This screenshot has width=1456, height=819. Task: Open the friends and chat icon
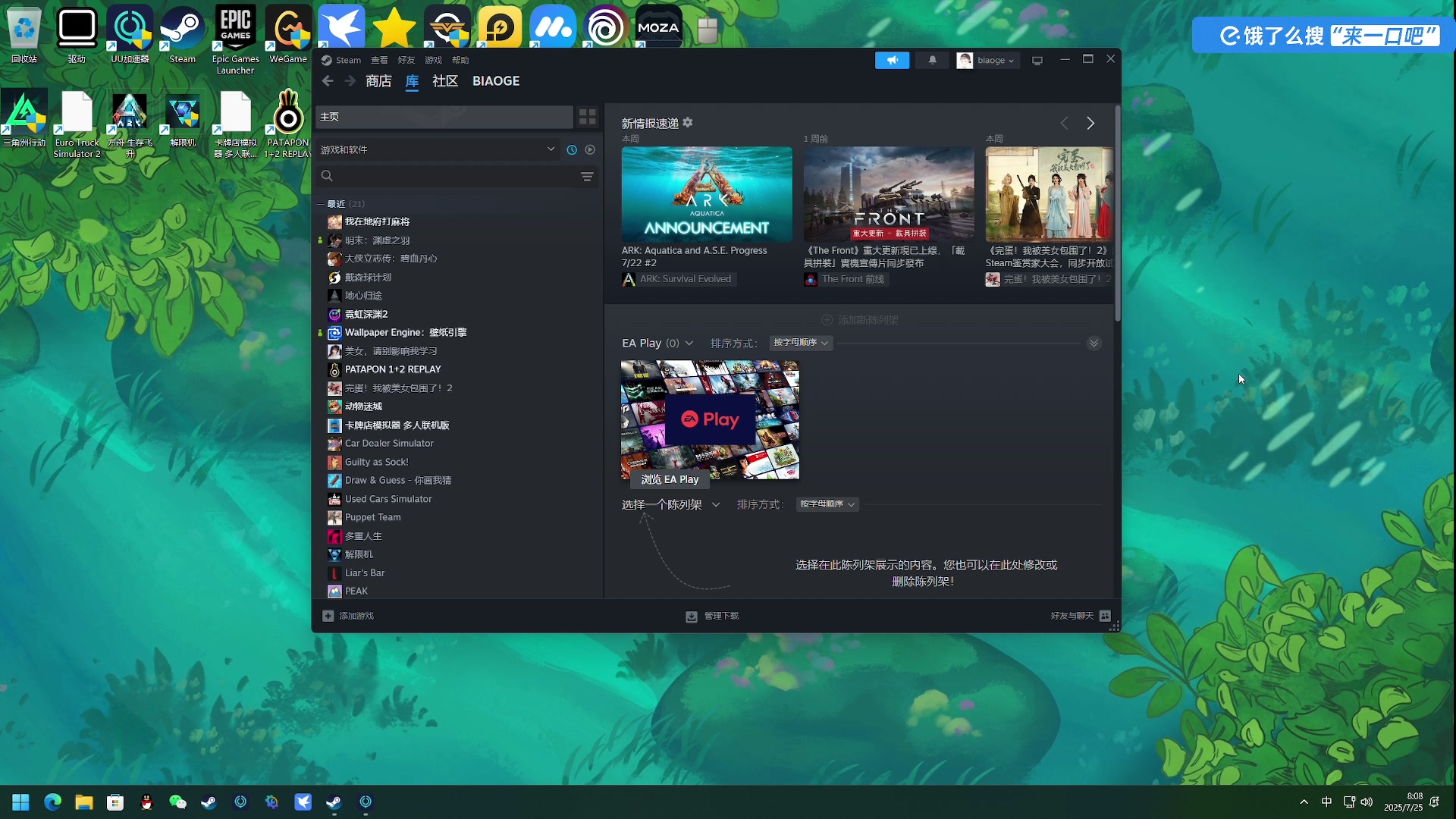(x=1105, y=616)
